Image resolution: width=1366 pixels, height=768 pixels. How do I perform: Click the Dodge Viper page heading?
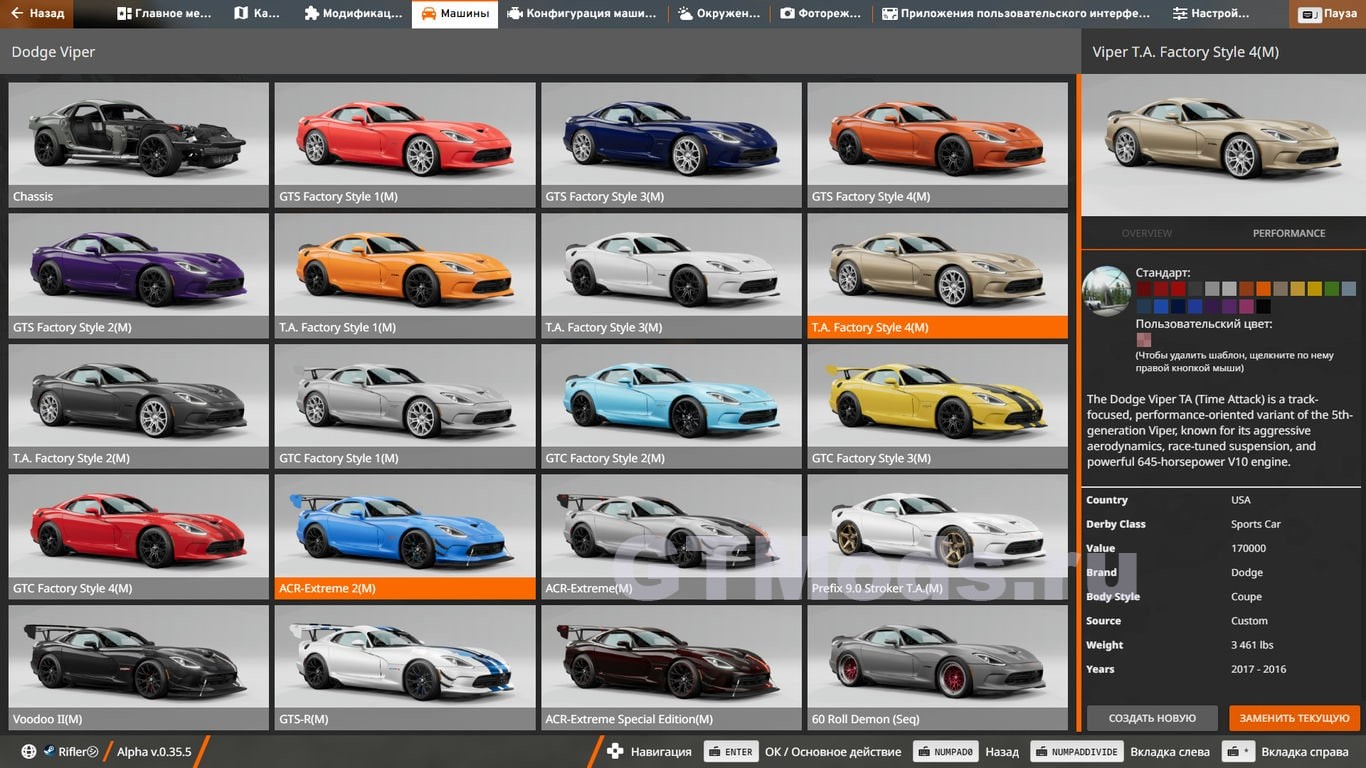coord(53,52)
